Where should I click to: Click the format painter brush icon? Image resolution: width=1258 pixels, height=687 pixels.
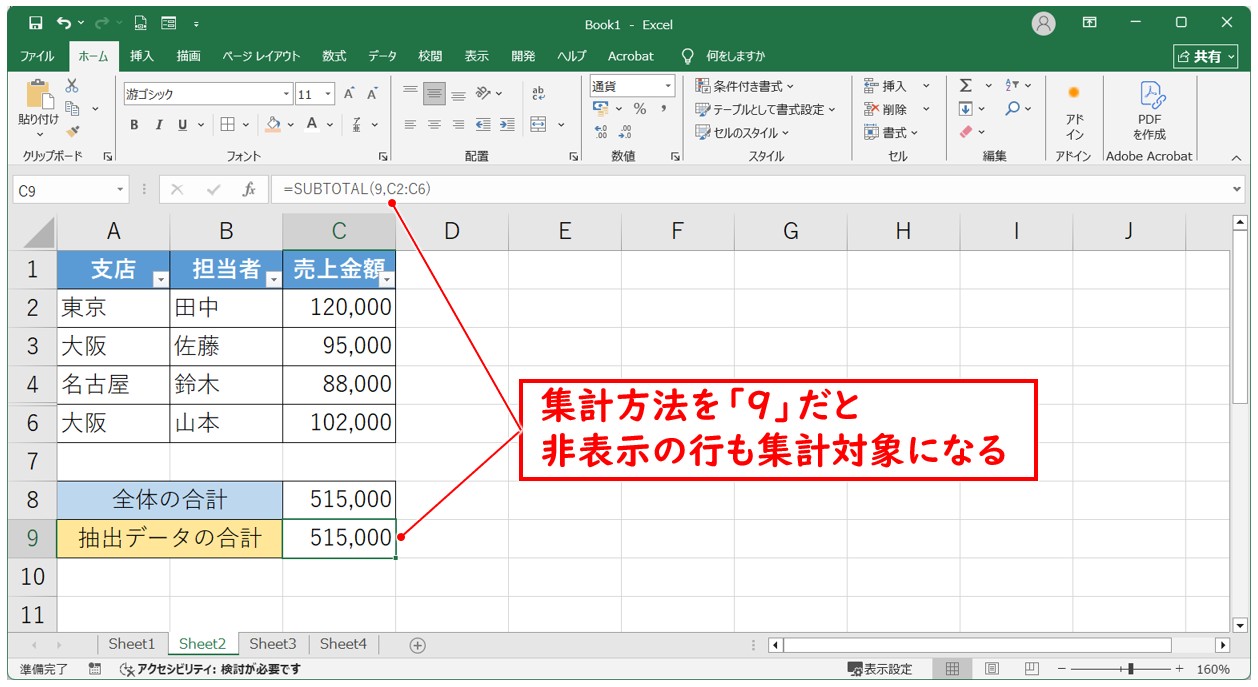[72, 131]
